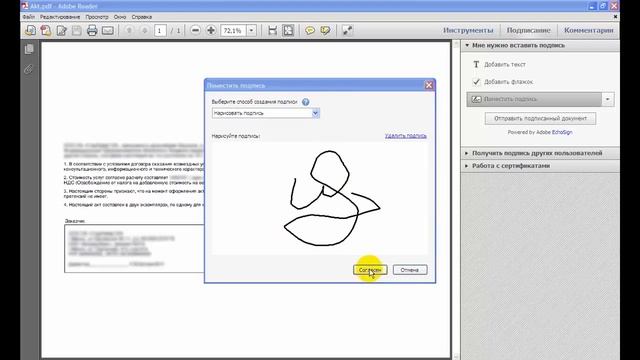Screen dimensions: 640x360
Task: Click the Save file toolbar icon
Action: coord(77,30)
